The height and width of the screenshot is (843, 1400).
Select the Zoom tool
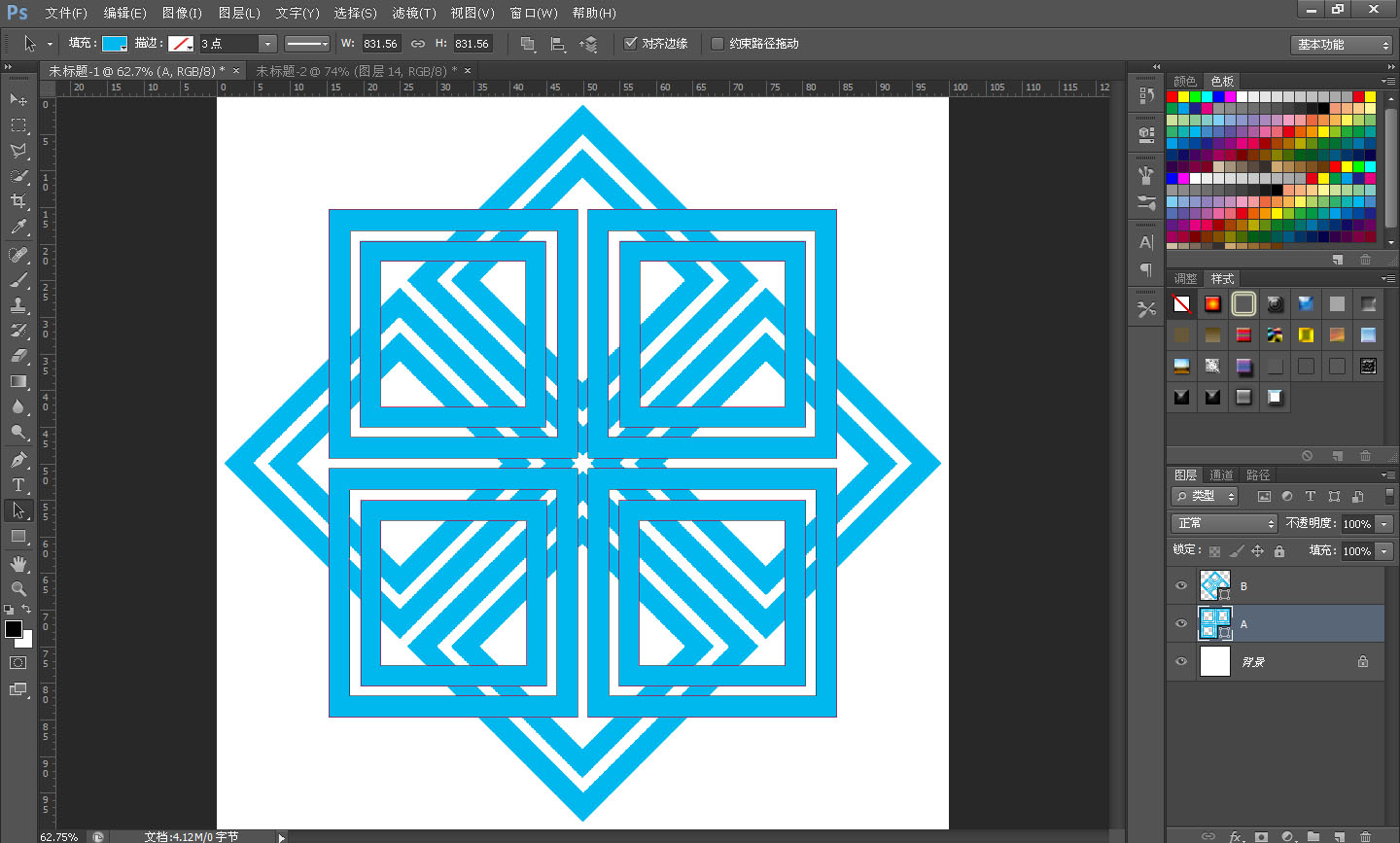(x=18, y=588)
